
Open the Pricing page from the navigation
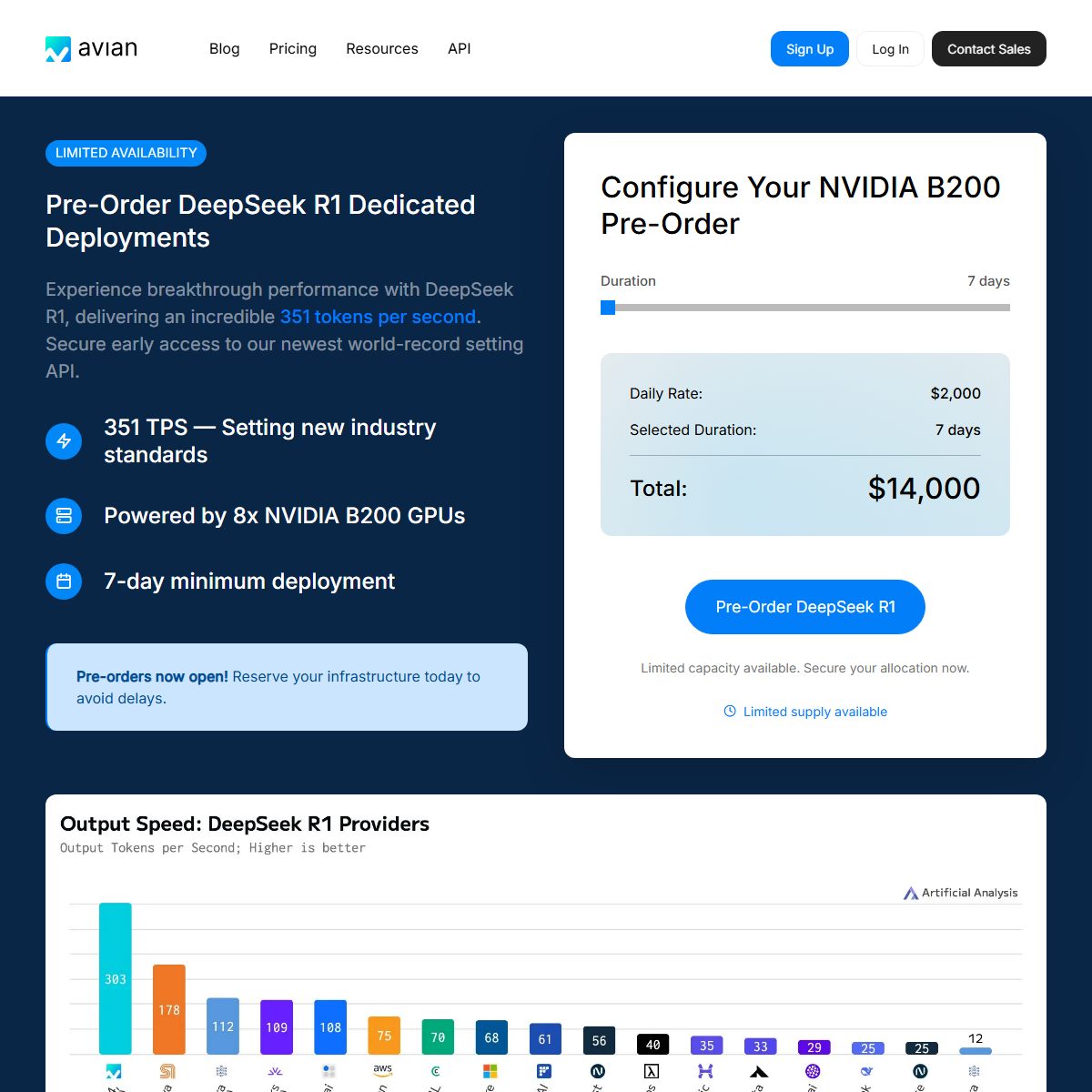pyautogui.click(x=293, y=48)
